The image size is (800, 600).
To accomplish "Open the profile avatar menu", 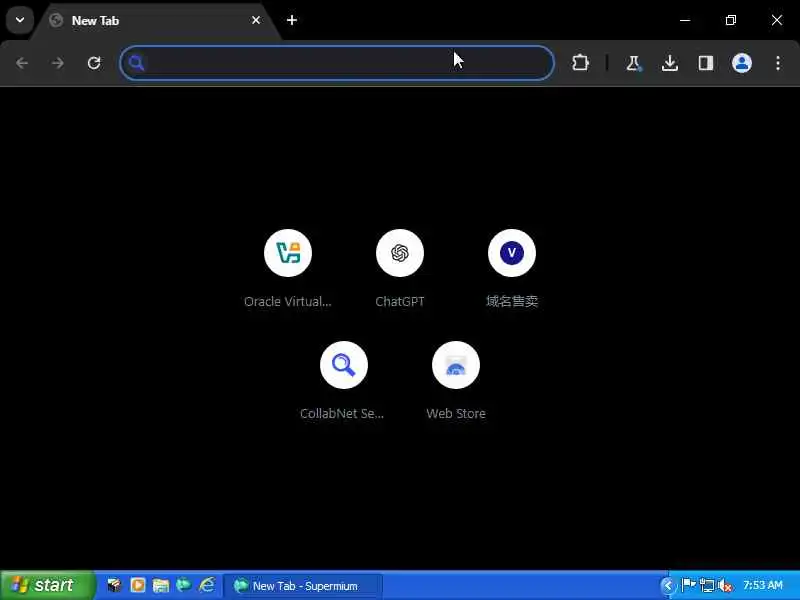I will tap(742, 63).
